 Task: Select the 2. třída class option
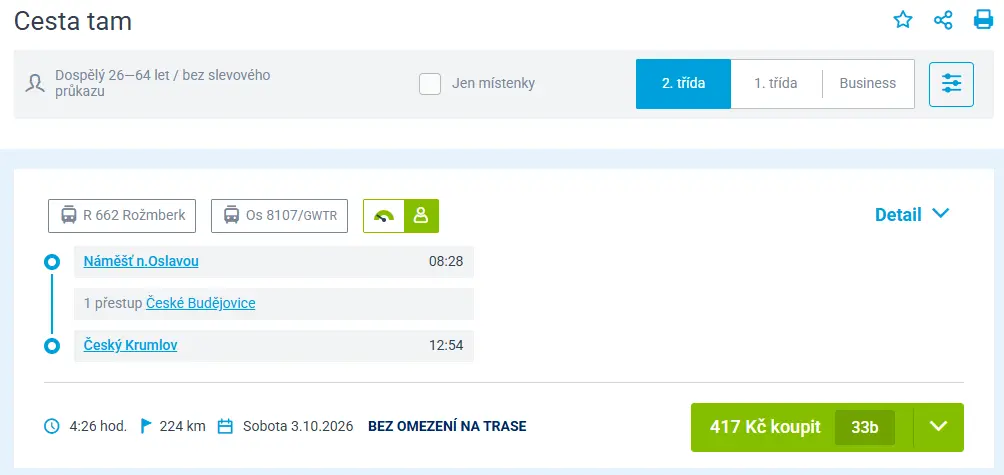(683, 84)
